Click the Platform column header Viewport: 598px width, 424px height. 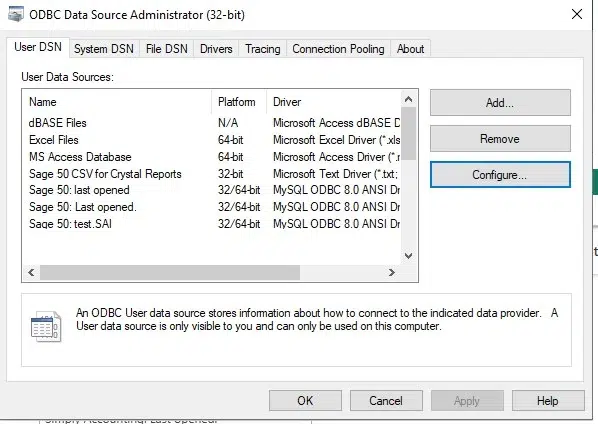[x=239, y=102]
